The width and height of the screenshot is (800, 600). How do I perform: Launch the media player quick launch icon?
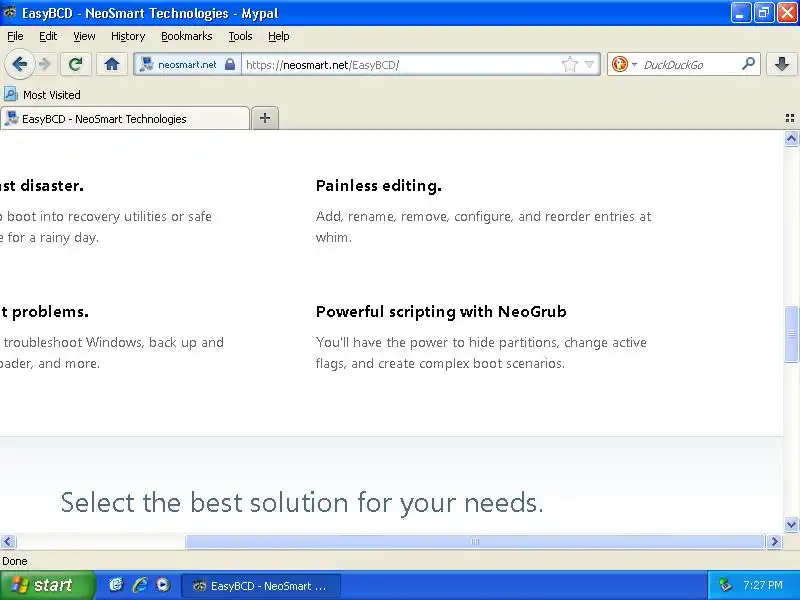coord(163,585)
